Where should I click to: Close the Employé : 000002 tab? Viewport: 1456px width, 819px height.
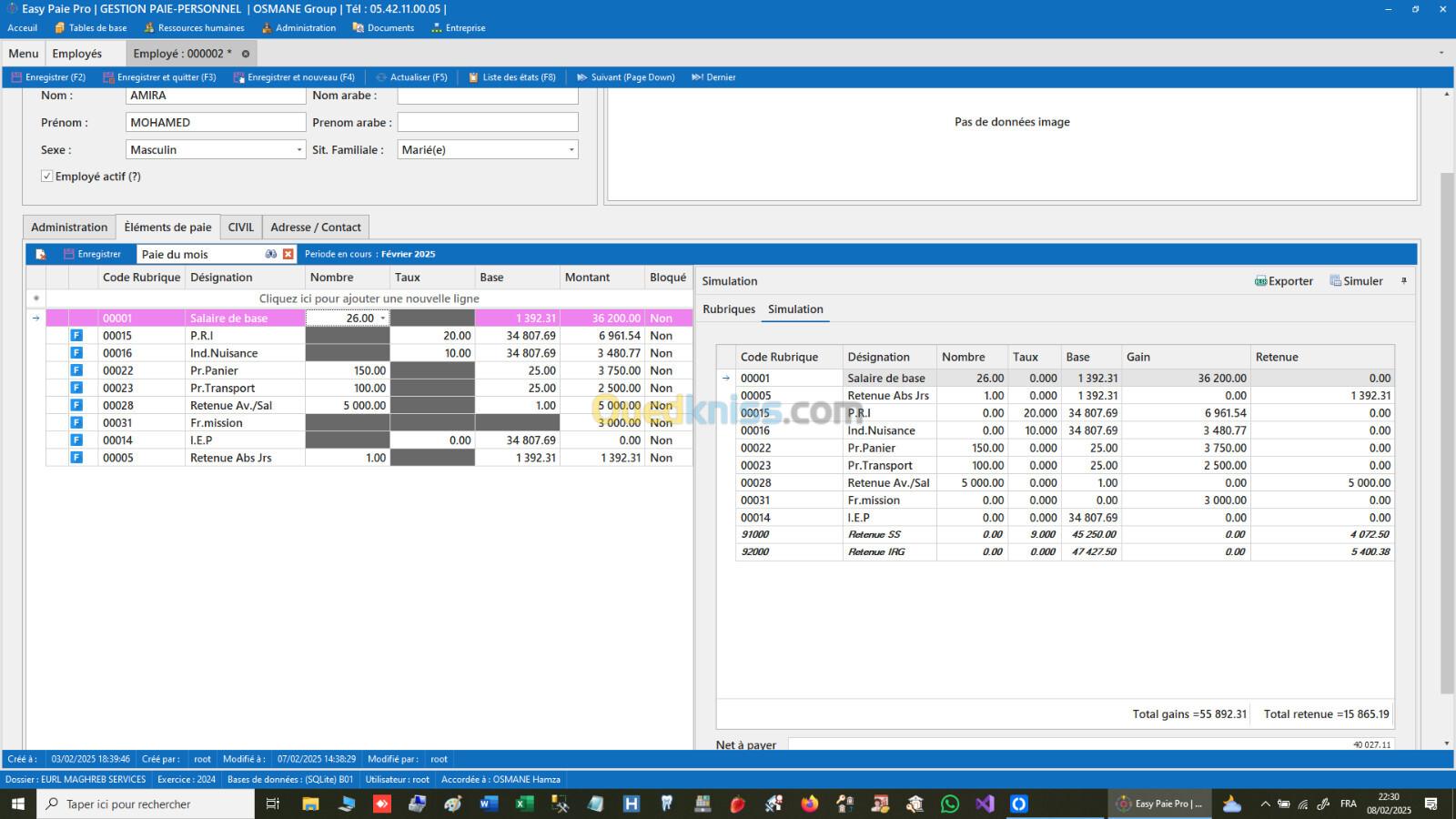246,54
